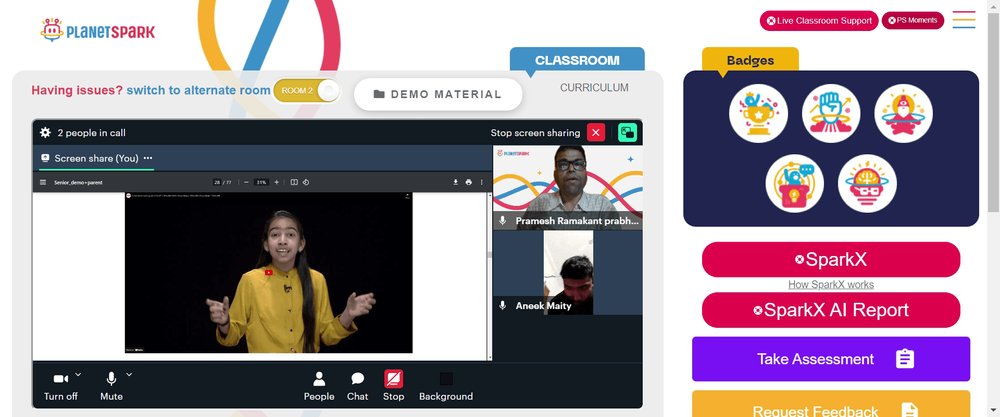Click the red stop screen sharing X button
The width and height of the screenshot is (1000, 417).
(x=596, y=133)
